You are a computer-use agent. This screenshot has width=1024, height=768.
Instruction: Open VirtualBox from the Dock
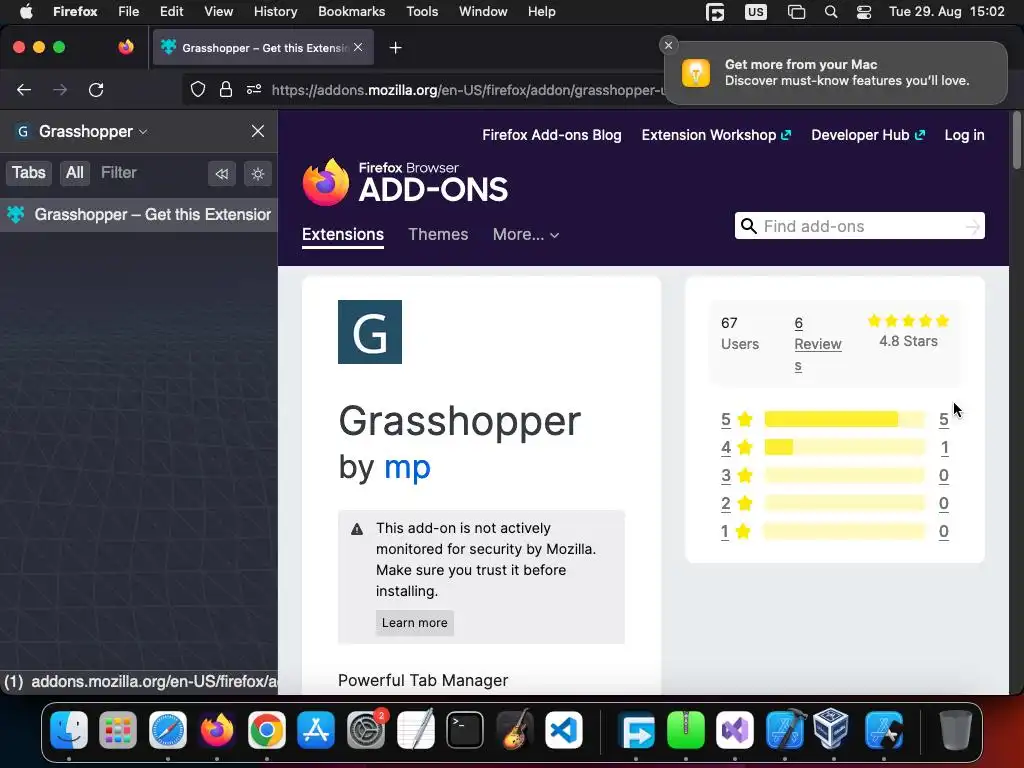click(831, 729)
